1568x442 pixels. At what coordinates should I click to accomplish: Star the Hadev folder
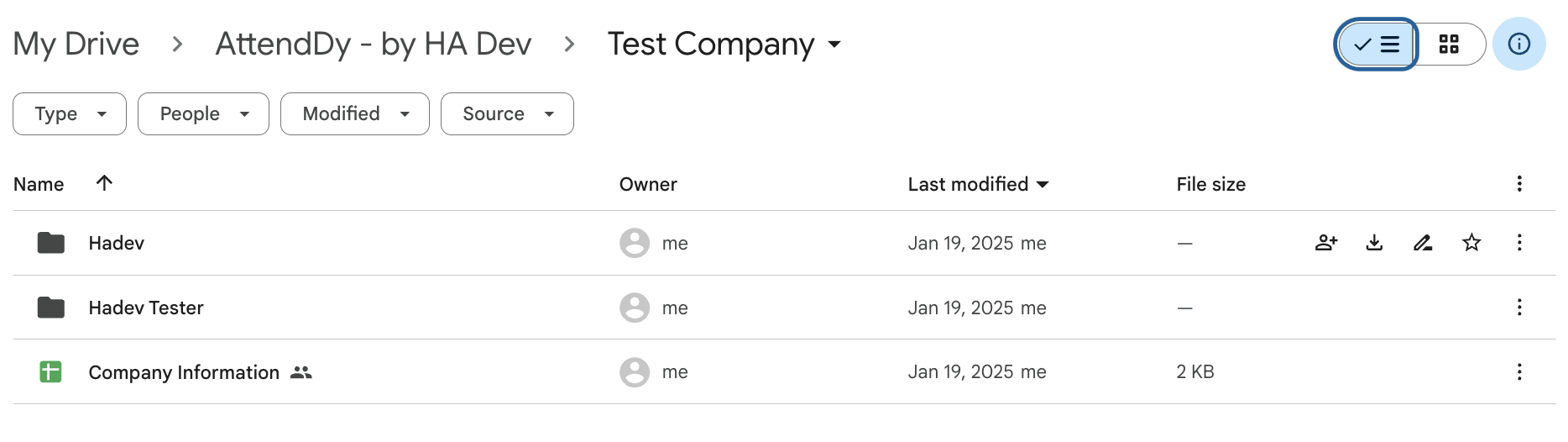tap(1471, 243)
